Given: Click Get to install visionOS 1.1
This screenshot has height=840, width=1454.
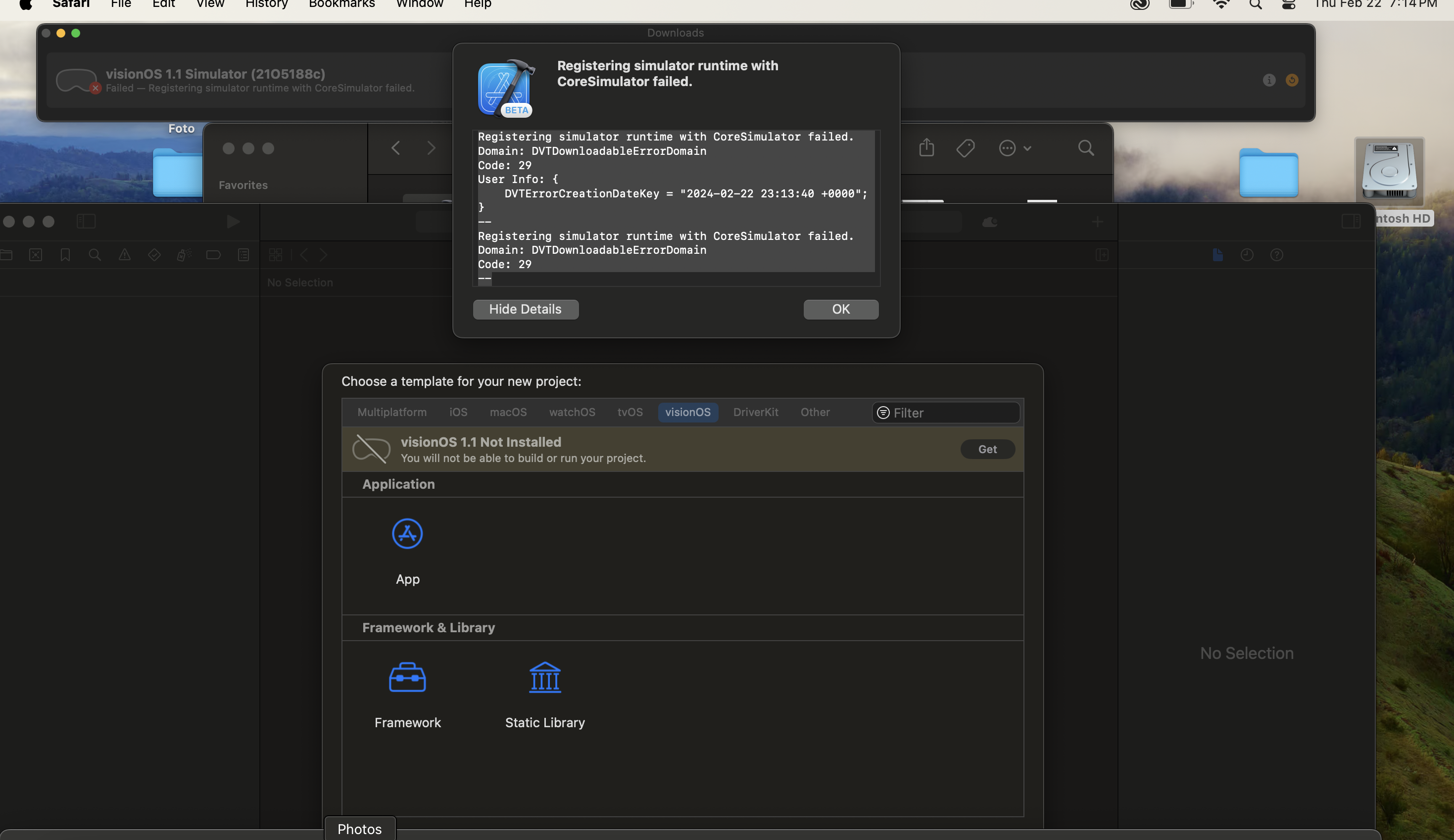Looking at the screenshot, I should coord(987,449).
